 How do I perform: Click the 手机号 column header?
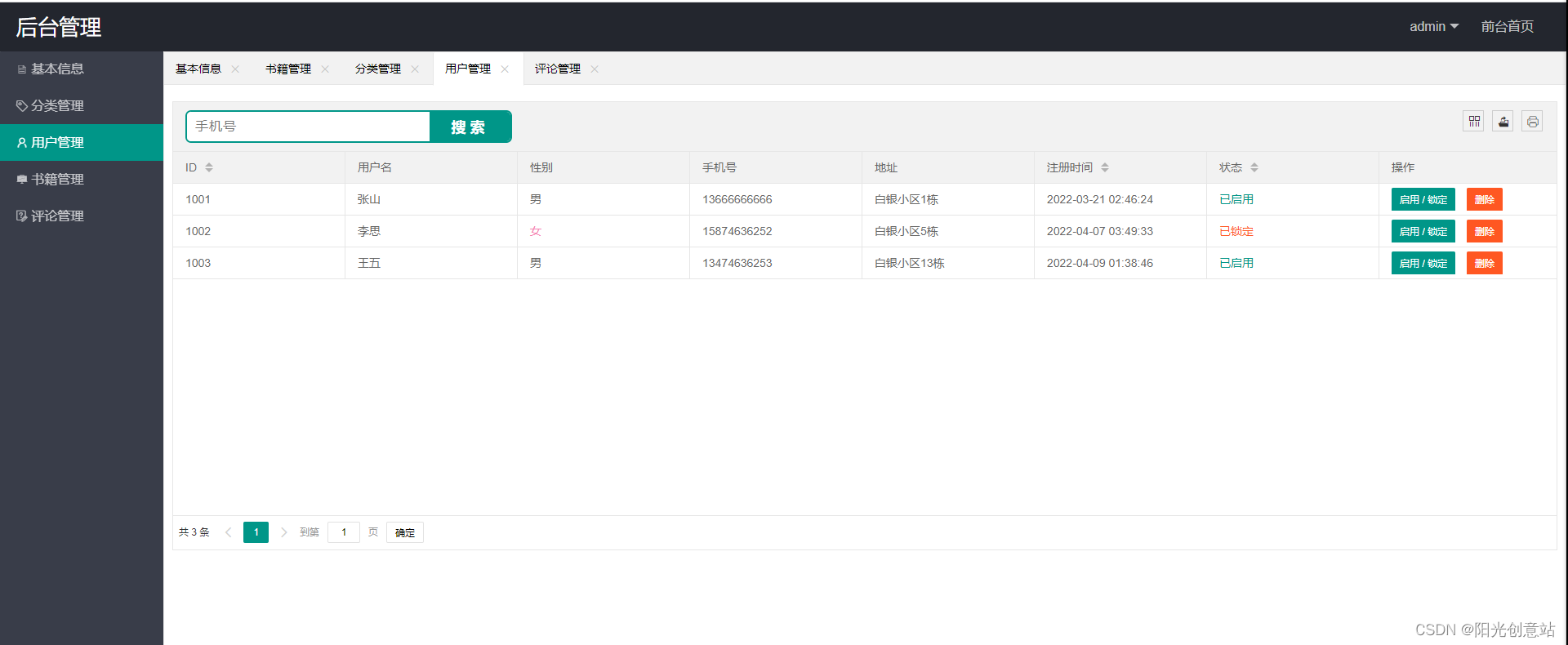[719, 167]
